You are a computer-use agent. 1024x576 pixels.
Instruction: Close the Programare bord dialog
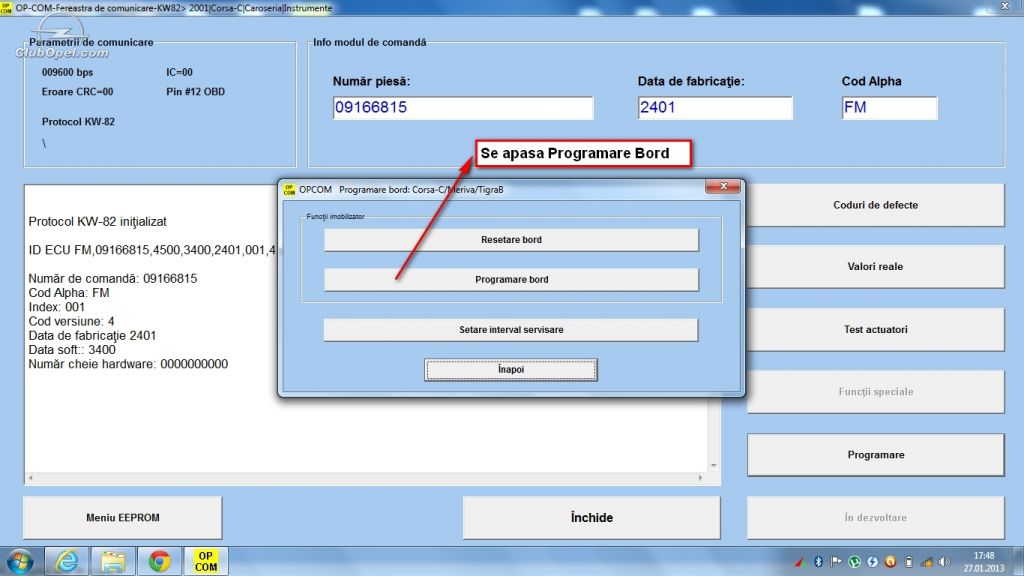click(723, 187)
